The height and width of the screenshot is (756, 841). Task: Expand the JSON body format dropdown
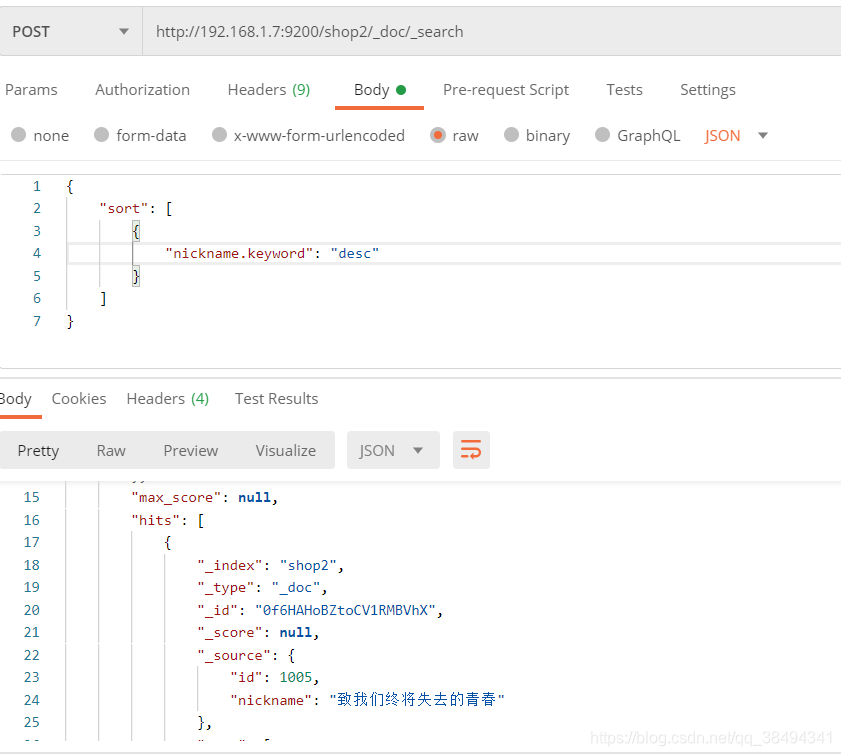click(737, 135)
